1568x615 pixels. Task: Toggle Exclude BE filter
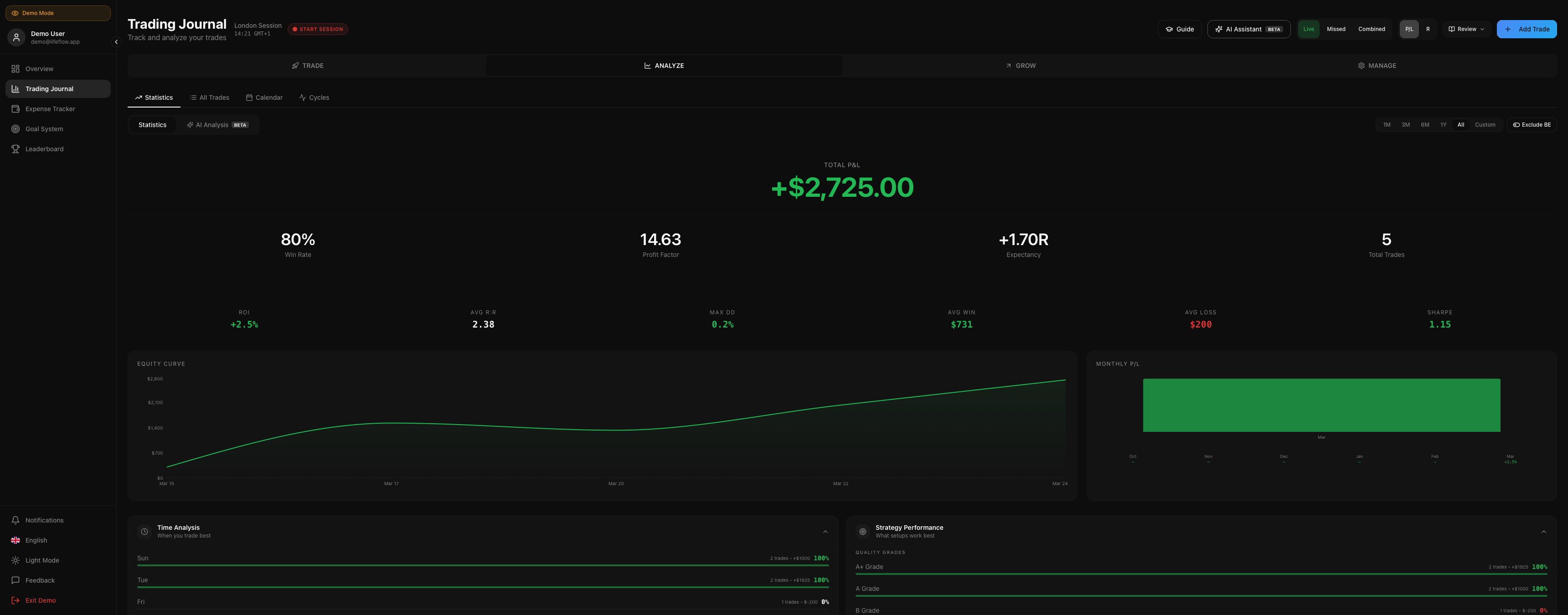[x=1532, y=125]
